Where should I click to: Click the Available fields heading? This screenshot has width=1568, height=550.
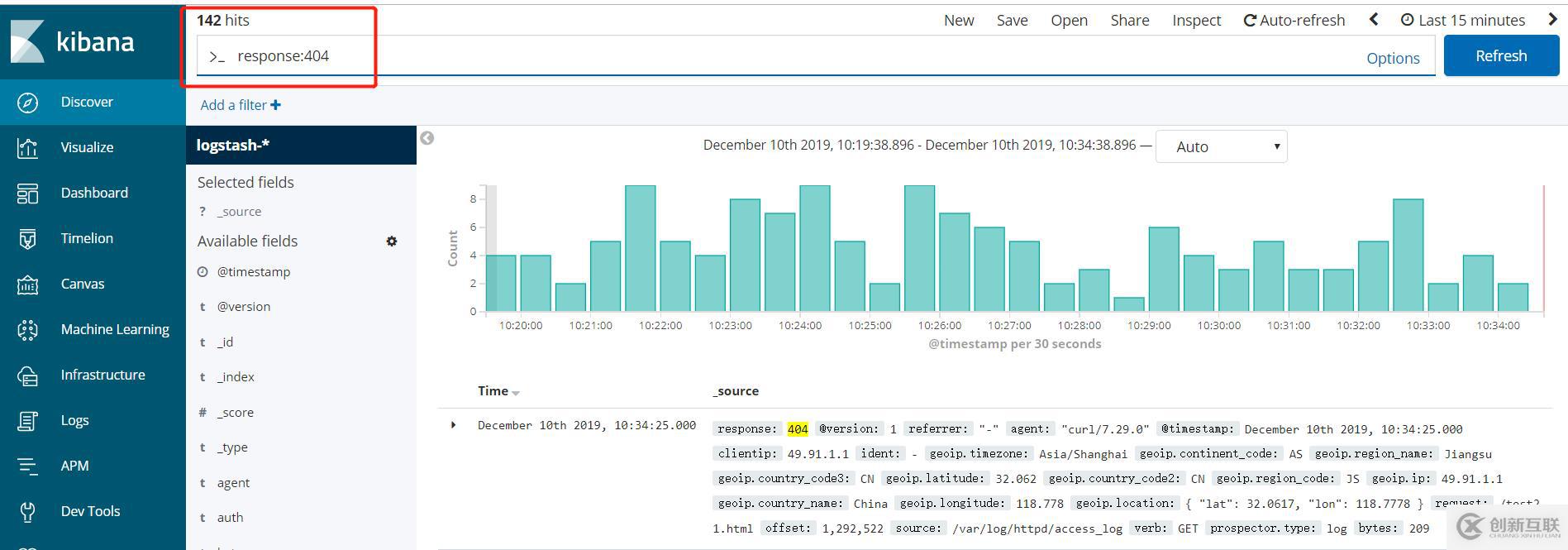[x=247, y=241]
